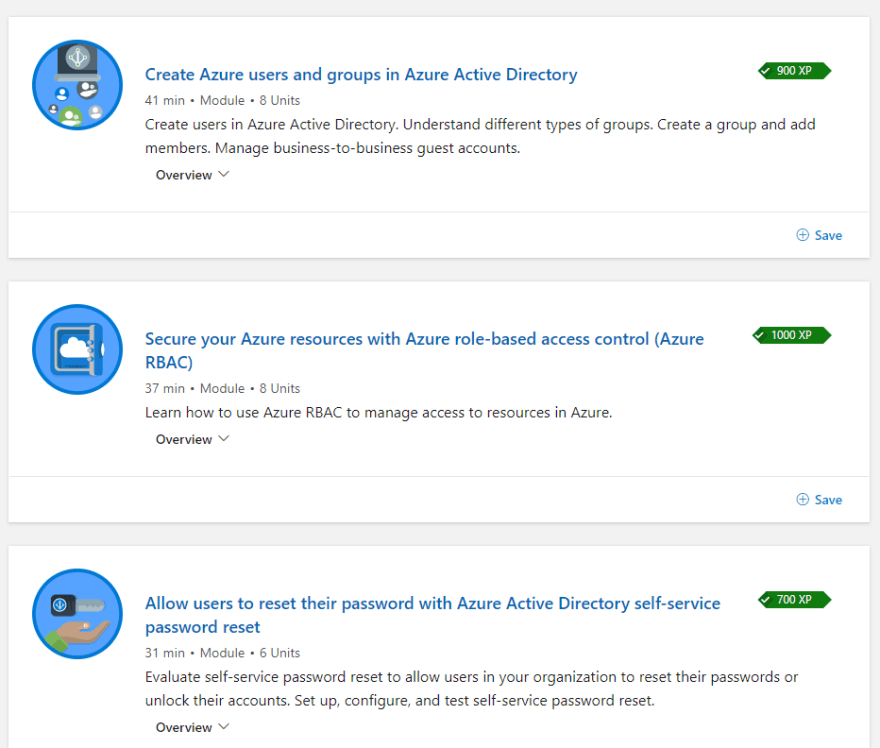This screenshot has height=748, width=880.
Task: Click the Overview chevron in password reset card
Action: [x=223, y=727]
